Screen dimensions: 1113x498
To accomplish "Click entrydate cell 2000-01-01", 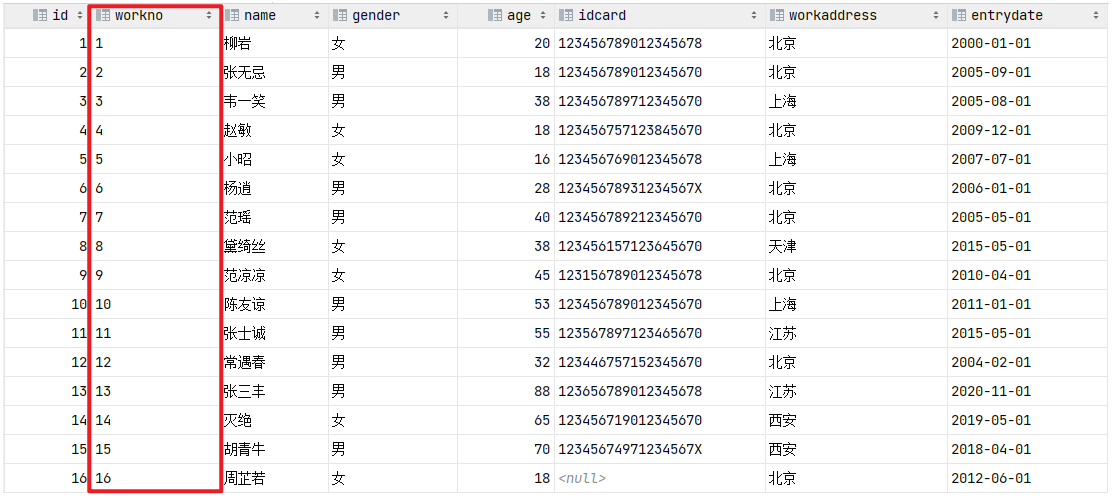I will (992, 43).
